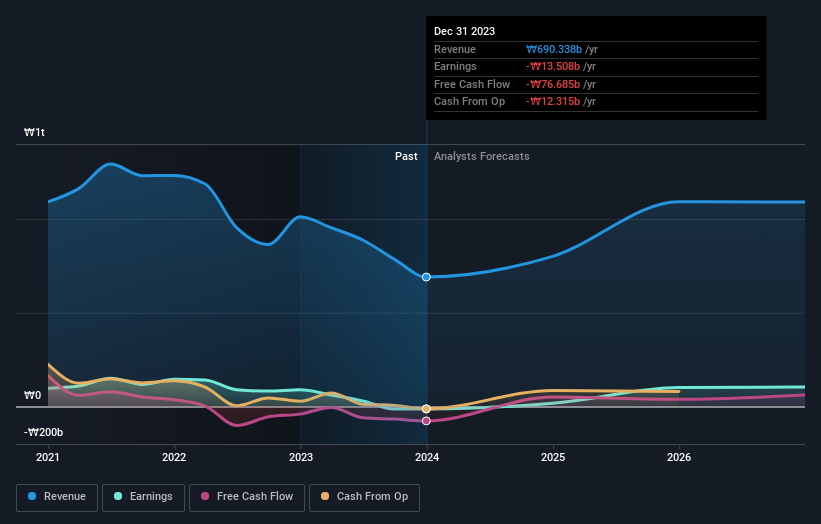This screenshot has width=821, height=524.
Task: Click the pink Free Cash Flow legend dot
Action: click(x=205, y=496)
